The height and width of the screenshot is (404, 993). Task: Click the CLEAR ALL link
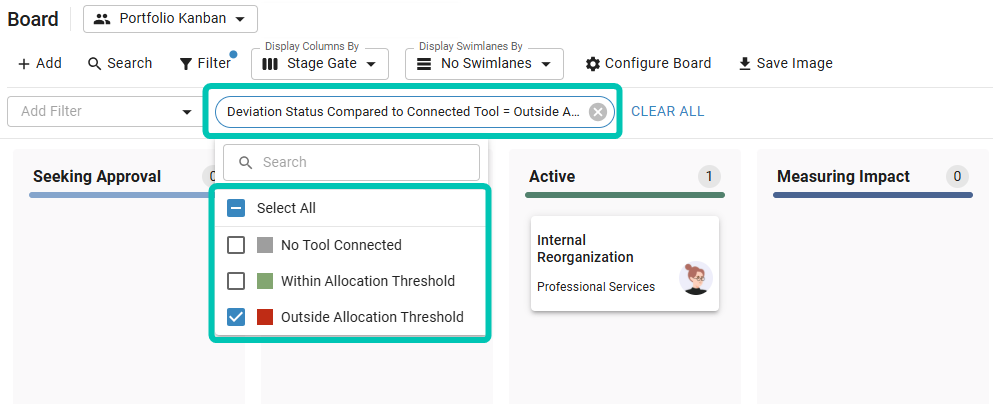point(668,112)
